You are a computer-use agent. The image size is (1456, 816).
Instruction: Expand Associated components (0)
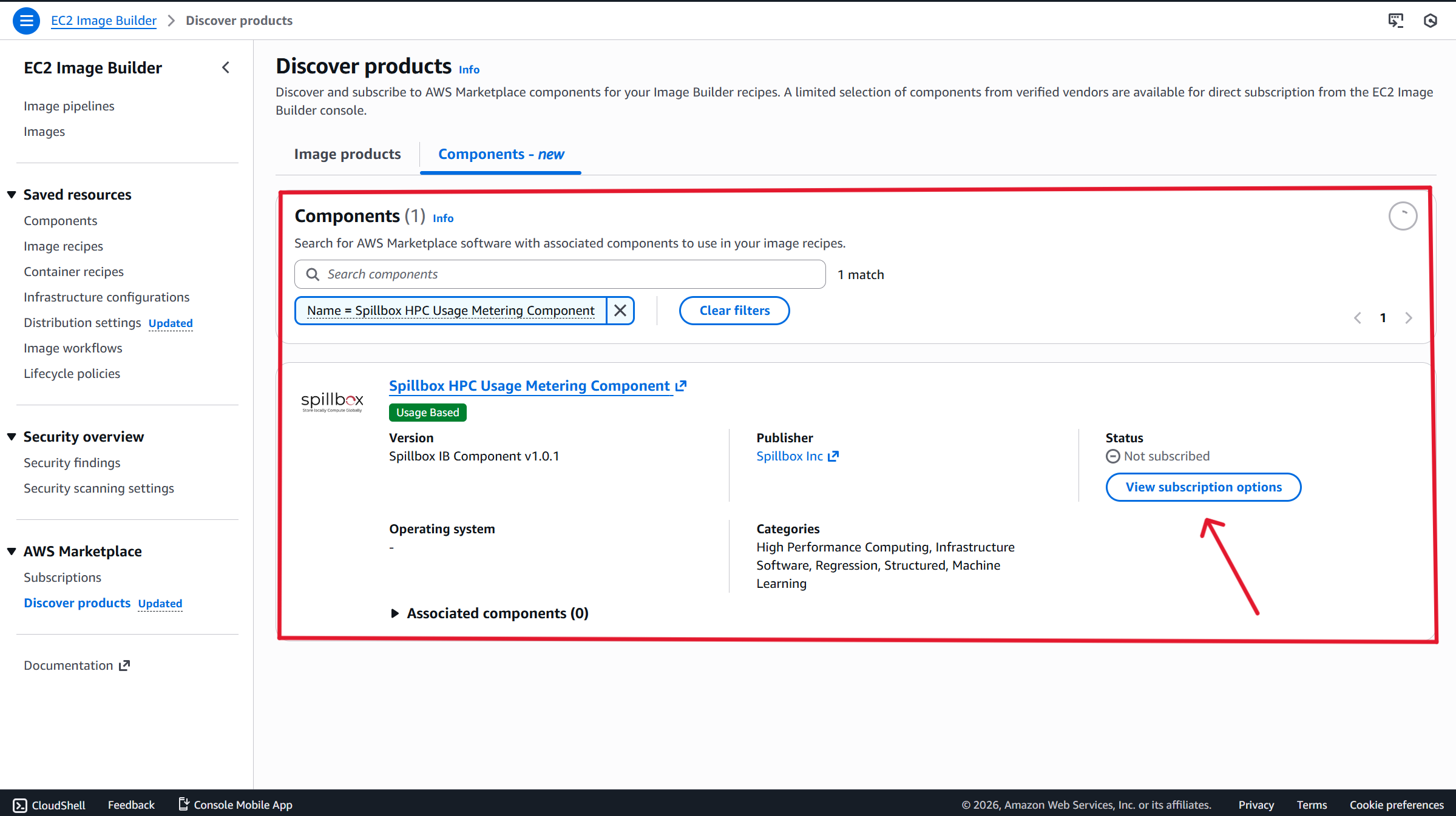click(395, 613)
